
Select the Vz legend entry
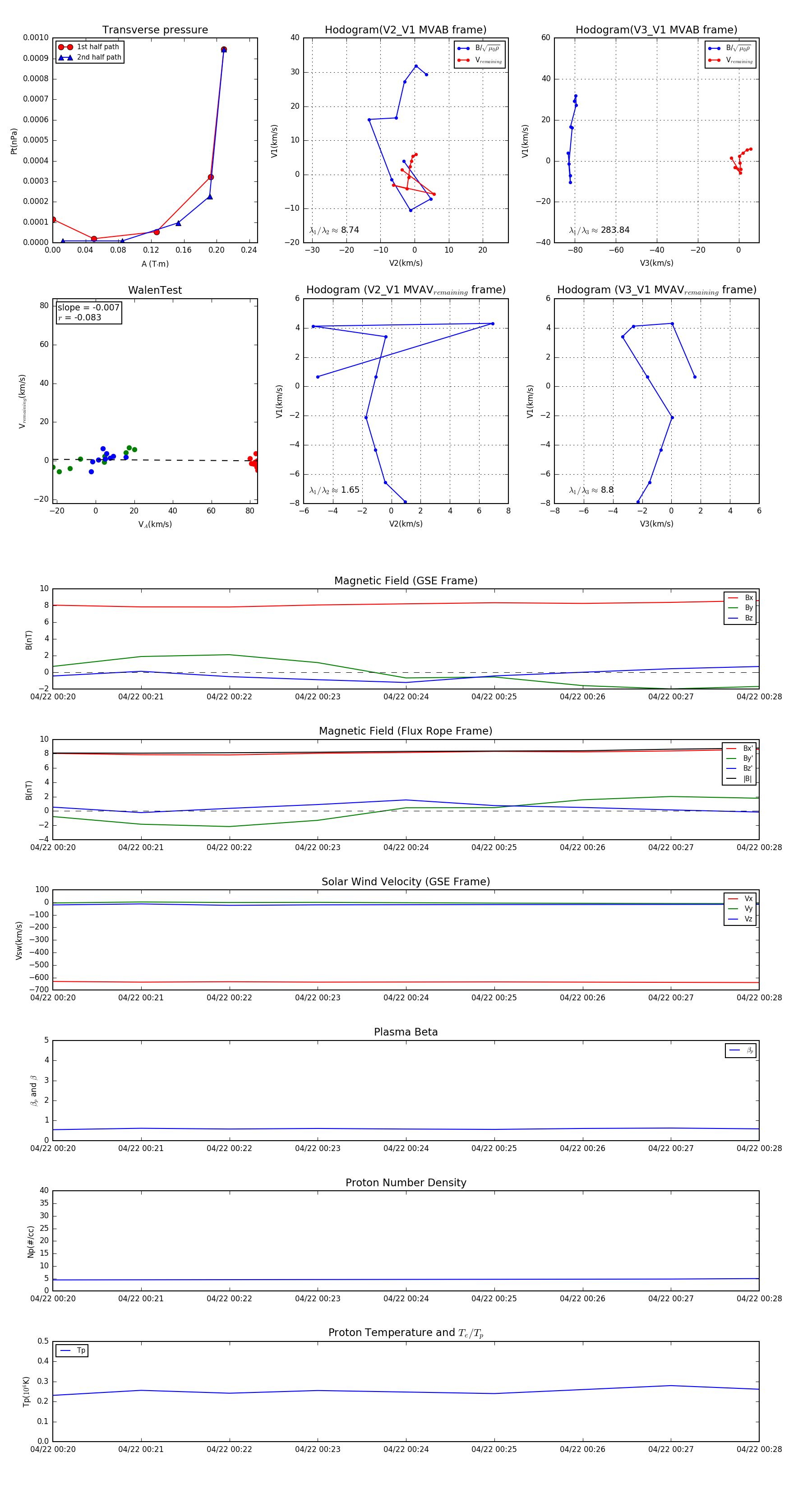coord(740,919)
